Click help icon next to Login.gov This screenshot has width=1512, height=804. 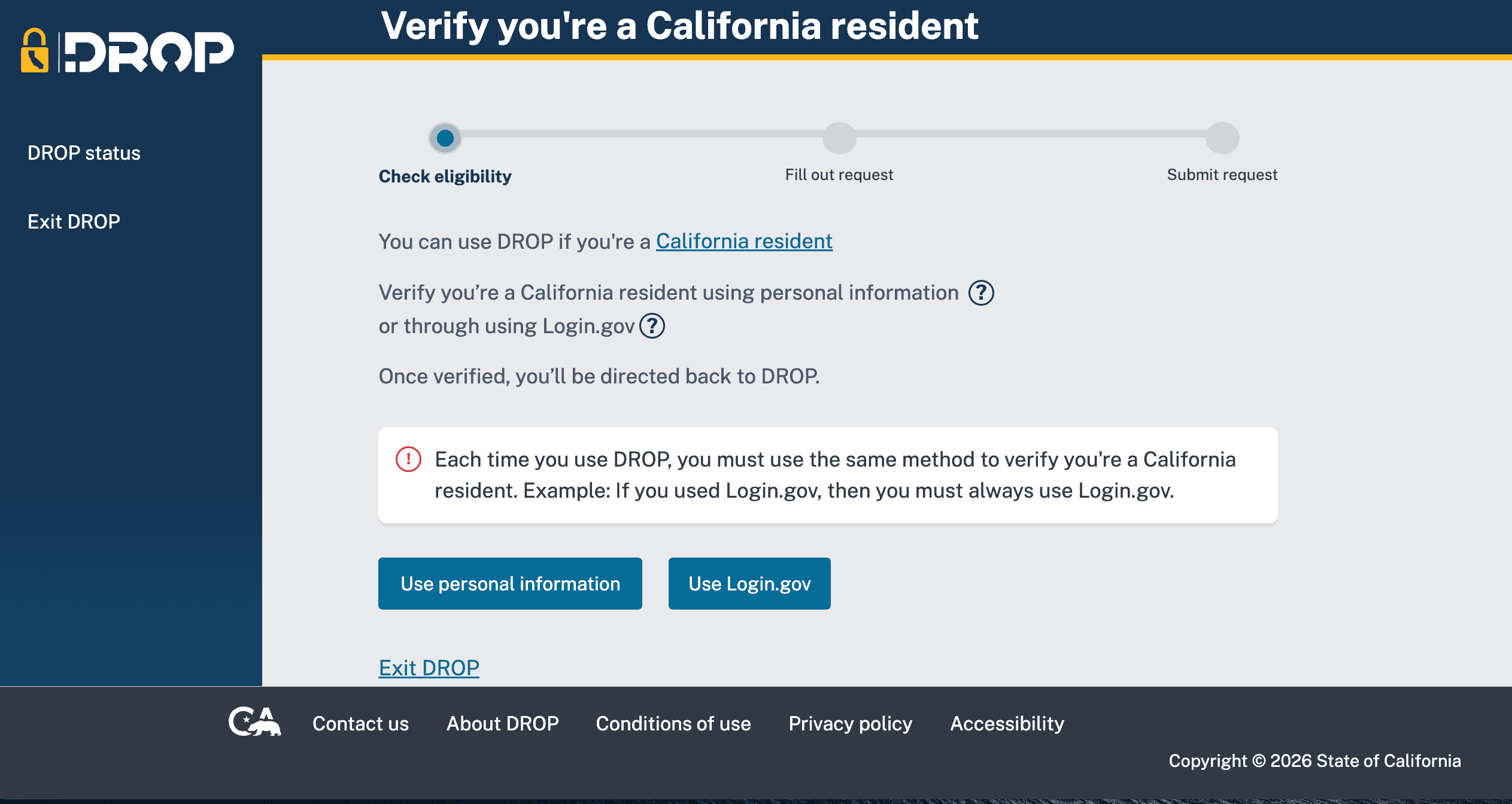652,326
